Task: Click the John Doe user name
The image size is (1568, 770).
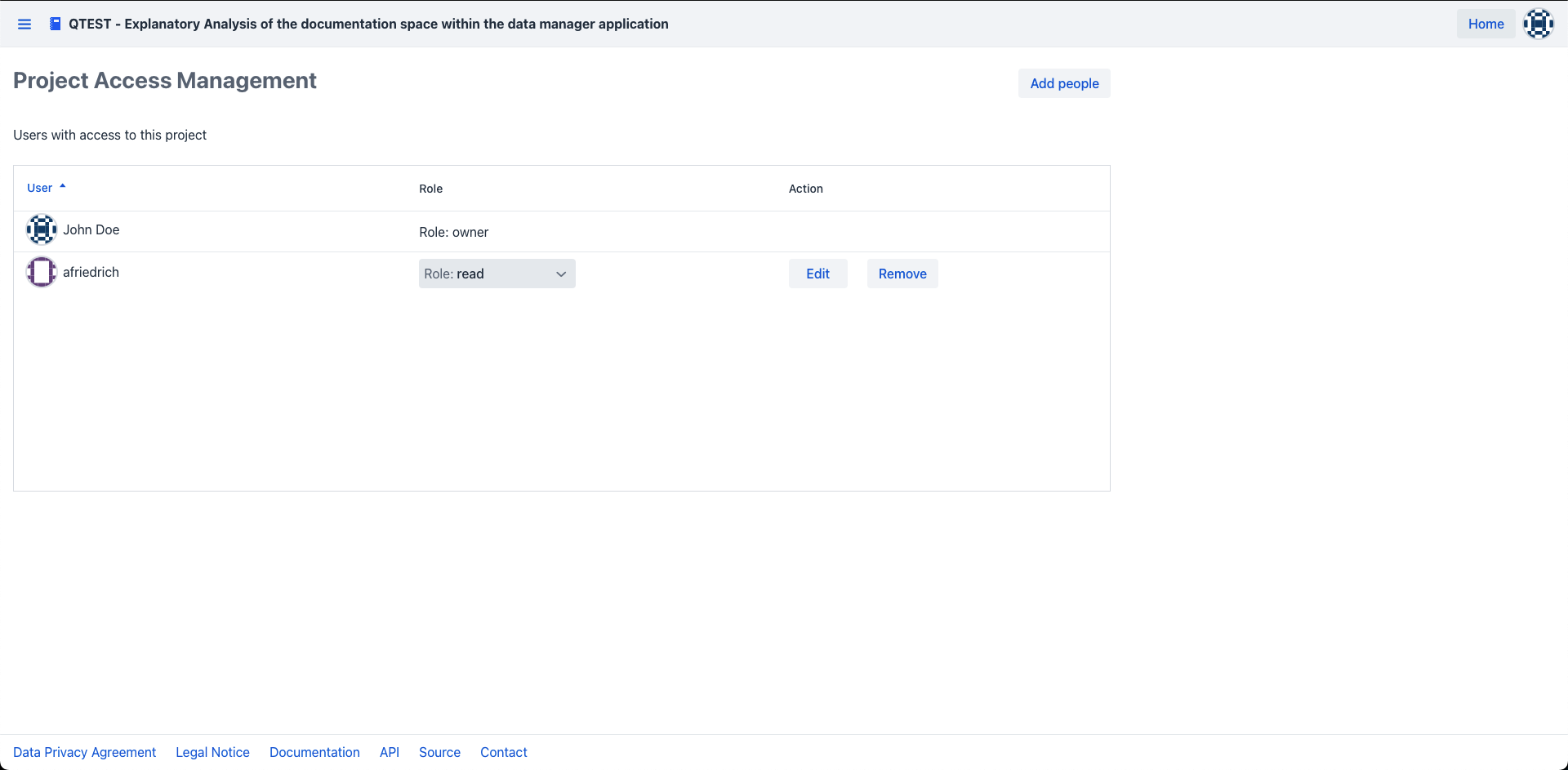Action: click(x=91, y=229)
